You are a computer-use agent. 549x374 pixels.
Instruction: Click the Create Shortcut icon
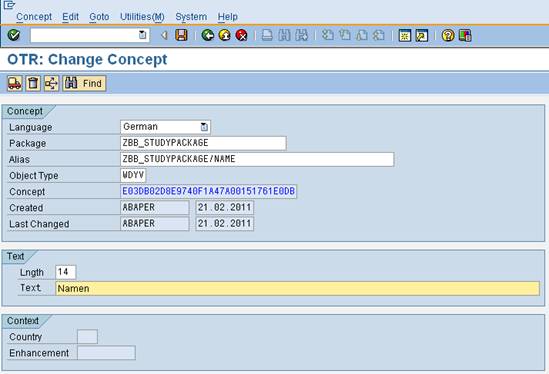tap(422, 35)
